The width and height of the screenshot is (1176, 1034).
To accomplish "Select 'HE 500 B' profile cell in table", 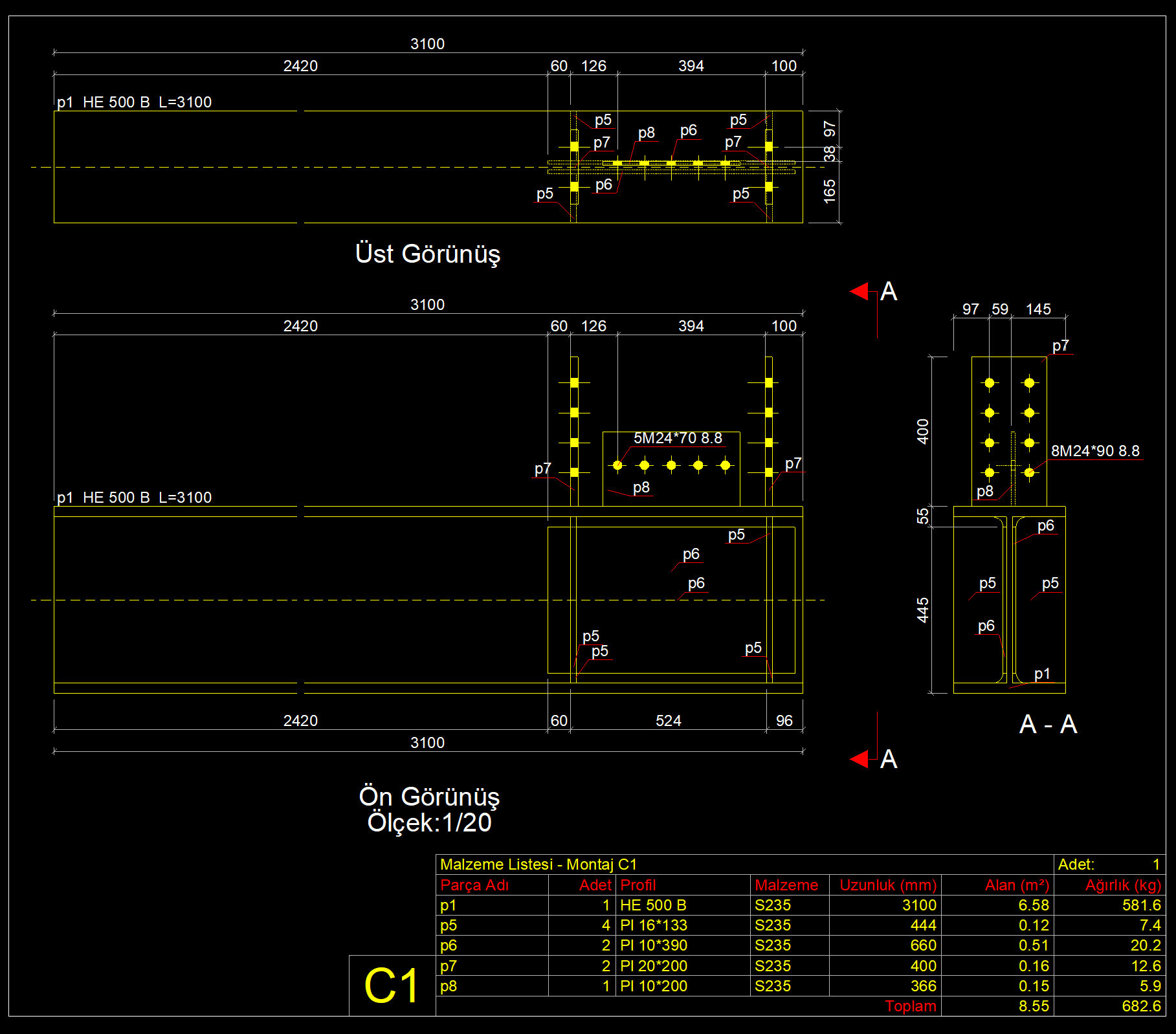I will click(653, 905).
